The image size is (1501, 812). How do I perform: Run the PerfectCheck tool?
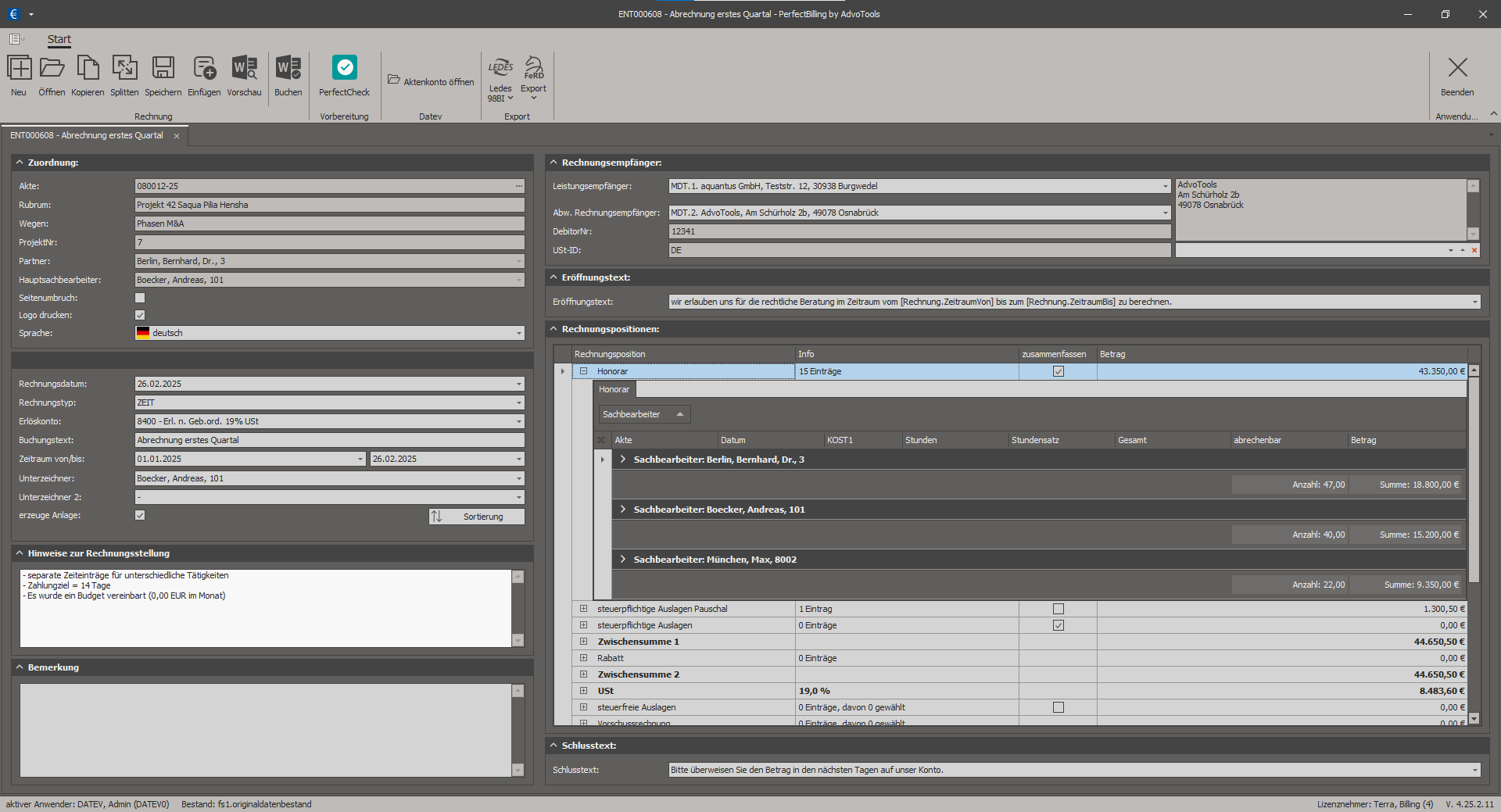[344, 69]
